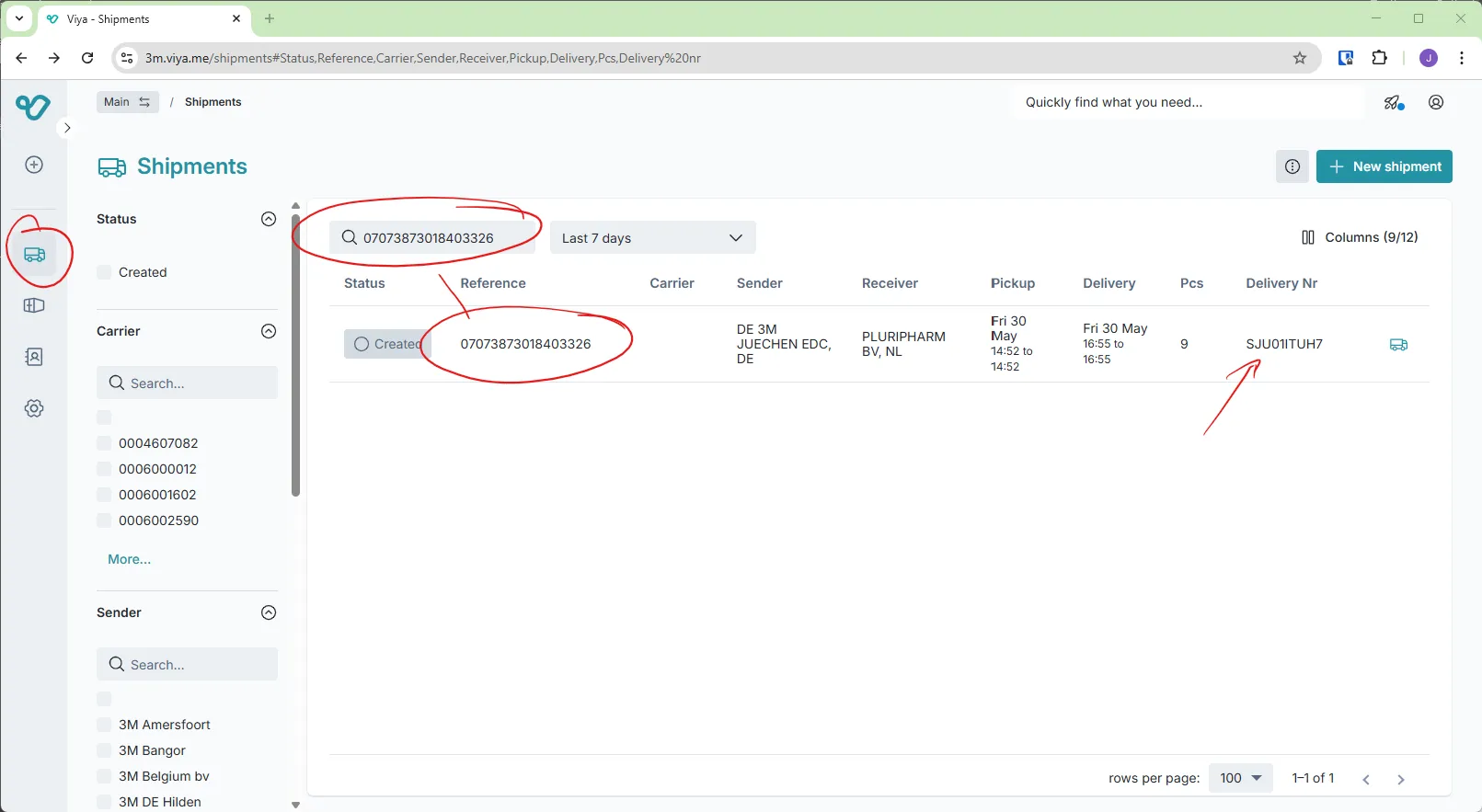
Task: Open the info icon beside New shipment
Action: (1292, 166)
